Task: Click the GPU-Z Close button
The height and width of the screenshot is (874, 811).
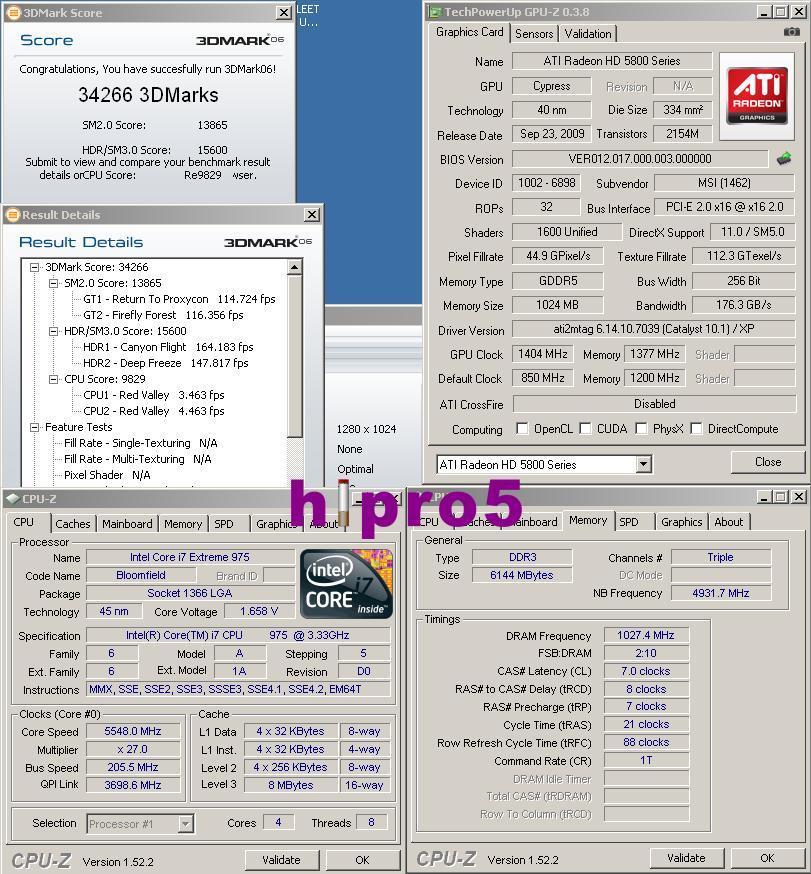Action: (768, 462)
